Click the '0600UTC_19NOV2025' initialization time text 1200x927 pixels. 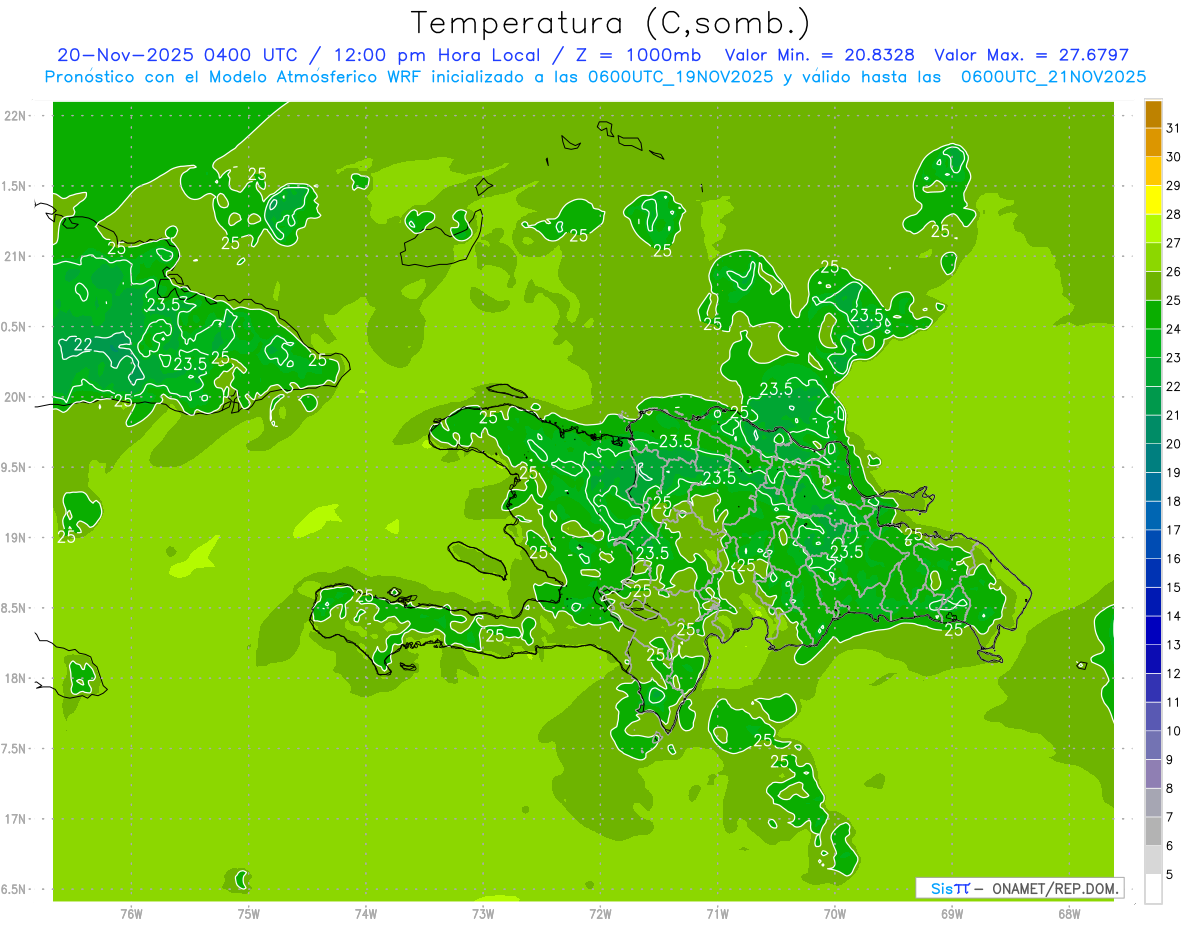click(x=683, y=77)
